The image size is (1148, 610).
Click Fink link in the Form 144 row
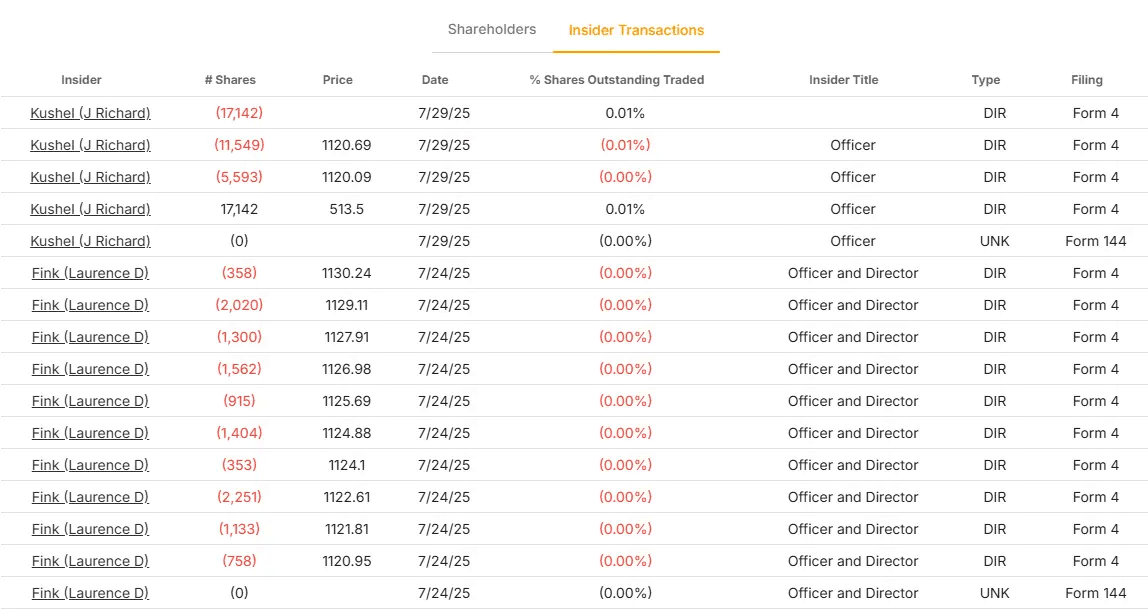(x=90, y=593)
